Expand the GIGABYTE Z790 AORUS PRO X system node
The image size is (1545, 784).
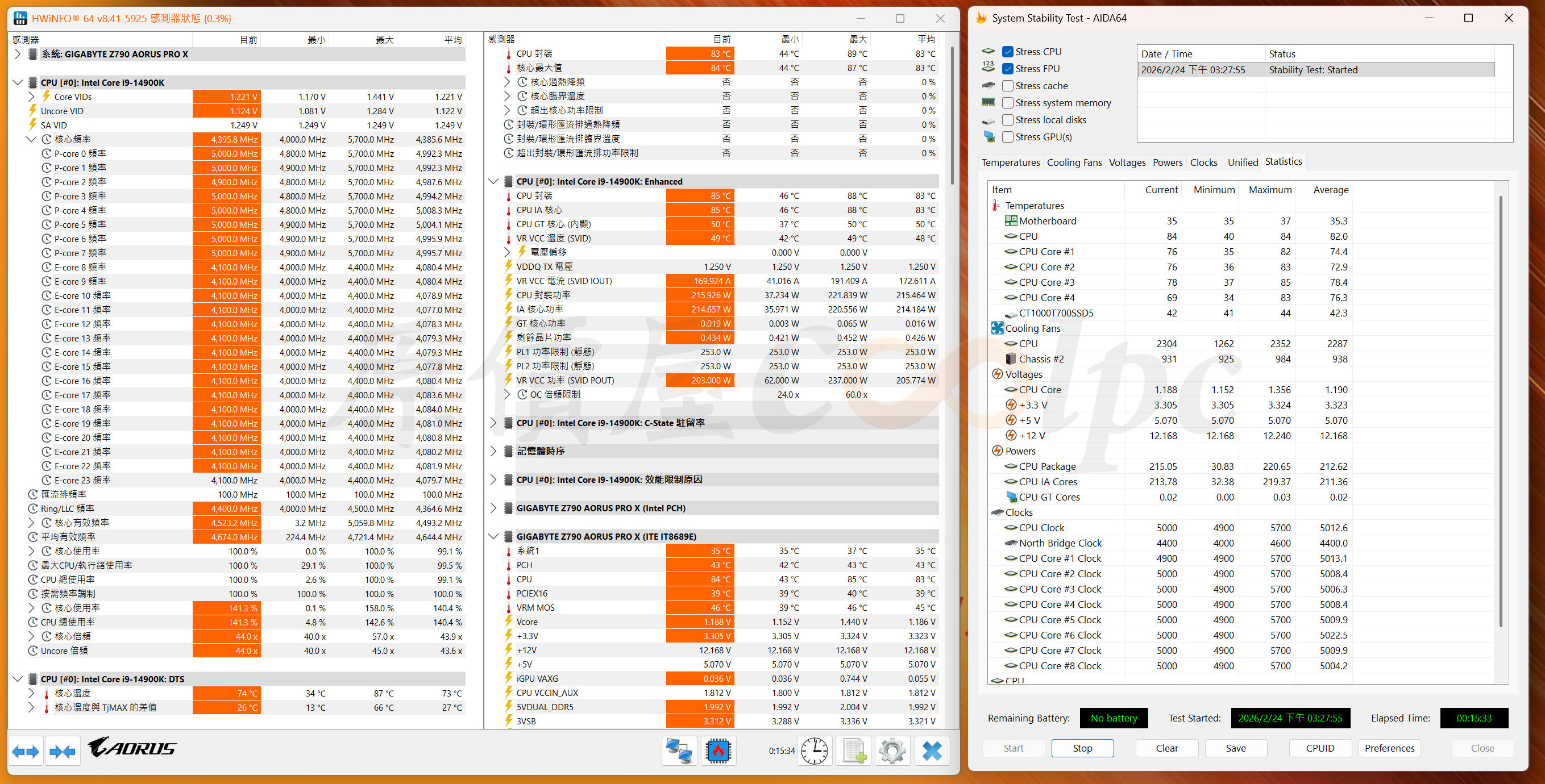[18, 54]
